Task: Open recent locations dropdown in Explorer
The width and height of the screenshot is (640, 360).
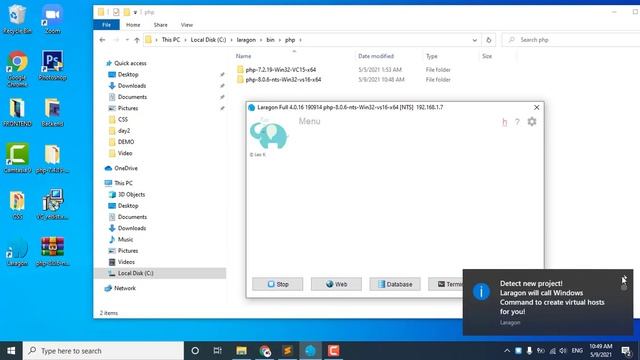Action: 127,40
